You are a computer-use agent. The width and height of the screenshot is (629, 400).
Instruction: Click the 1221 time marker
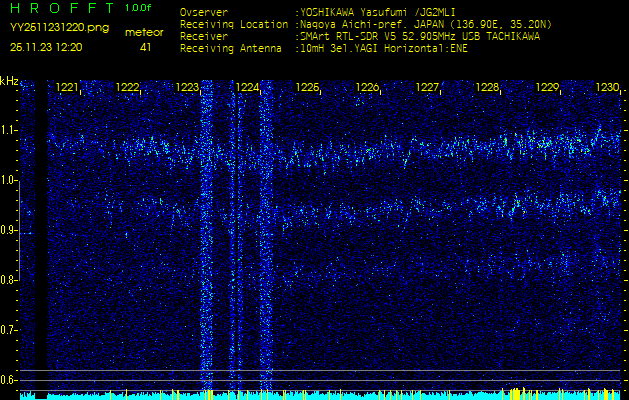(68, 88)
